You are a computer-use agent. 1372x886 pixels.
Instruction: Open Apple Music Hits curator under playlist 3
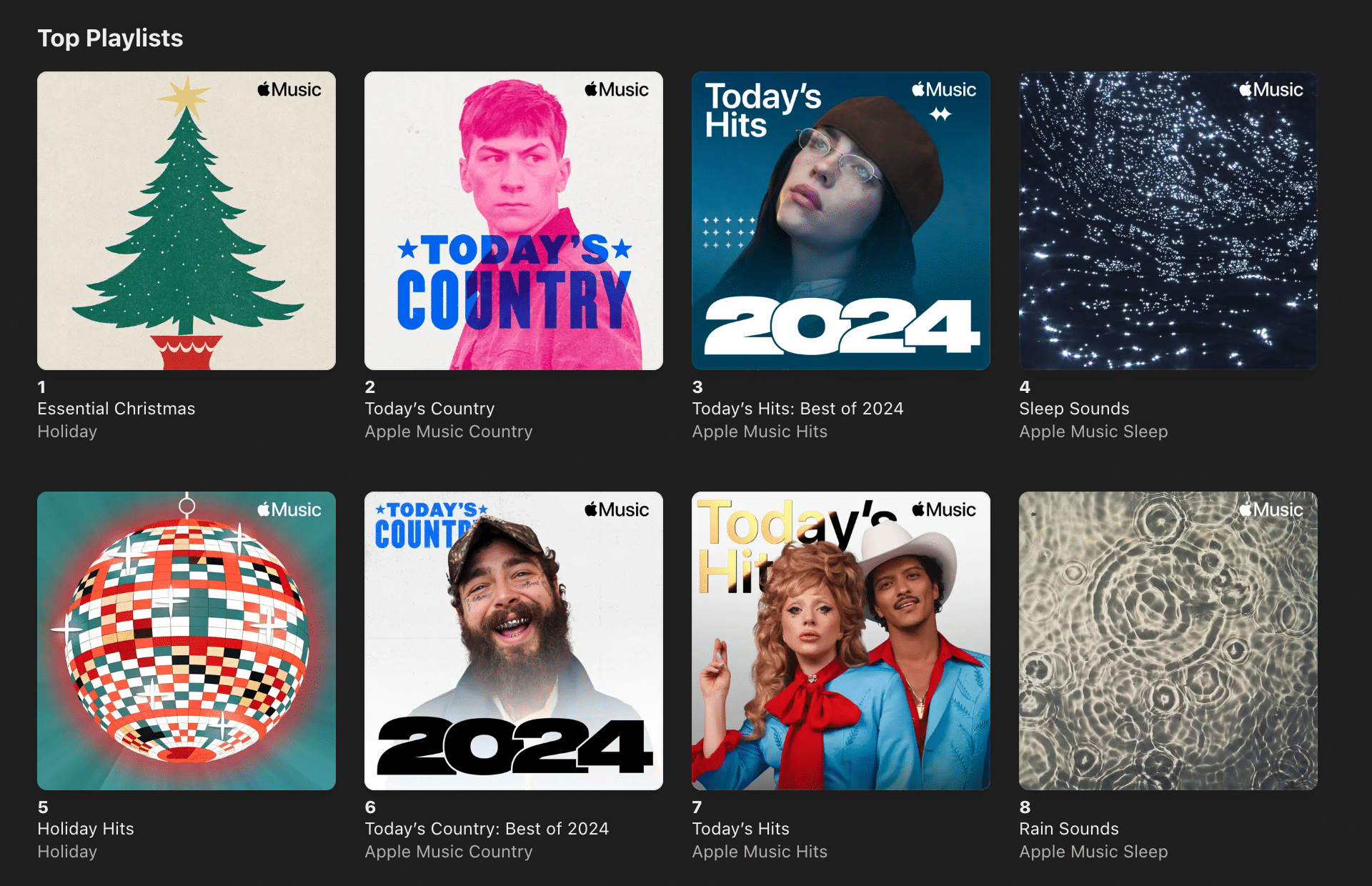click(760, 432)
